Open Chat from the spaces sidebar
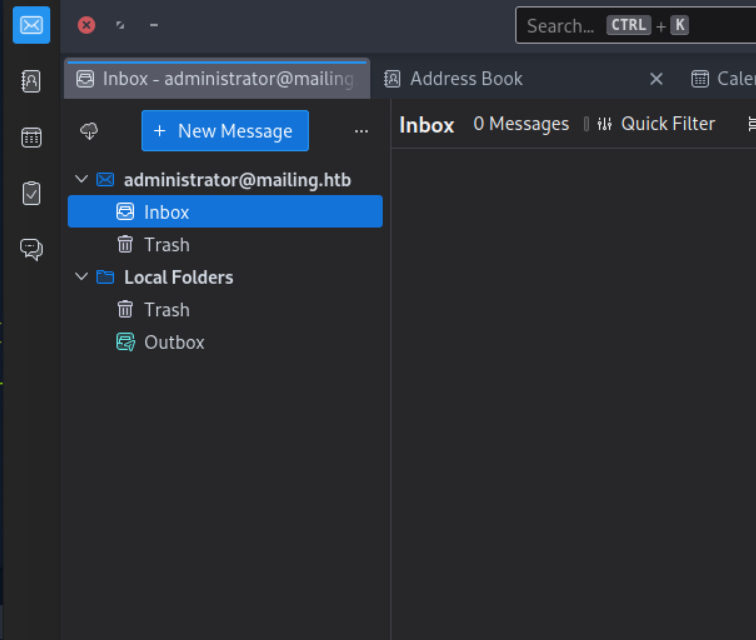Viewport: 756px width, 640px height. 31,249
